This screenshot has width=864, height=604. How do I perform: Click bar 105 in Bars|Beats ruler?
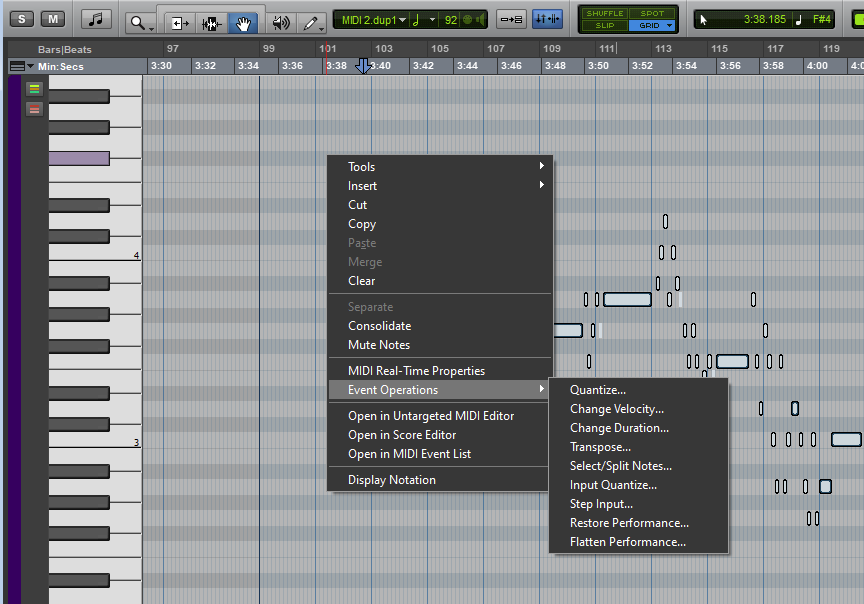click(x=440, y=48)
